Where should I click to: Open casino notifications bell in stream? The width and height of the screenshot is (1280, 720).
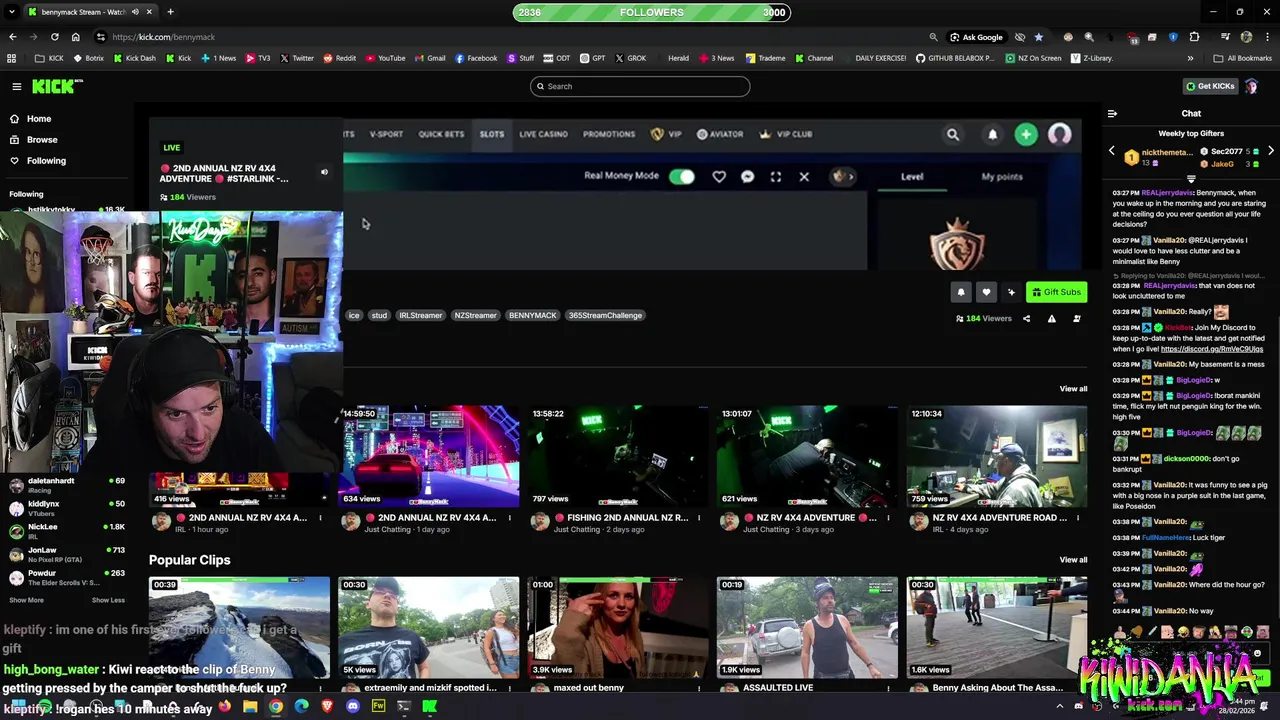coord(992,134)
